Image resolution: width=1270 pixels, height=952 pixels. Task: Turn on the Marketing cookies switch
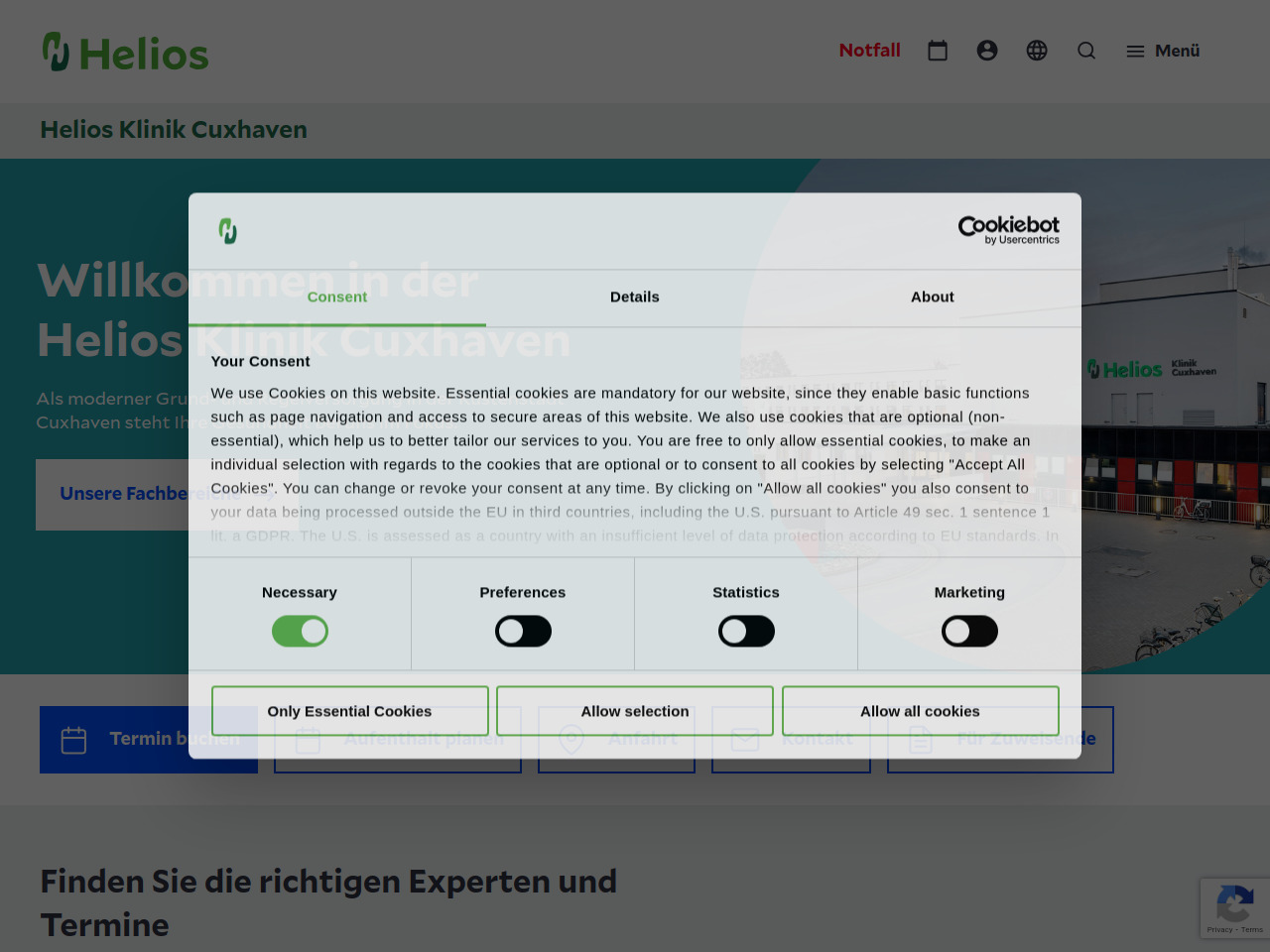[969, 632]
